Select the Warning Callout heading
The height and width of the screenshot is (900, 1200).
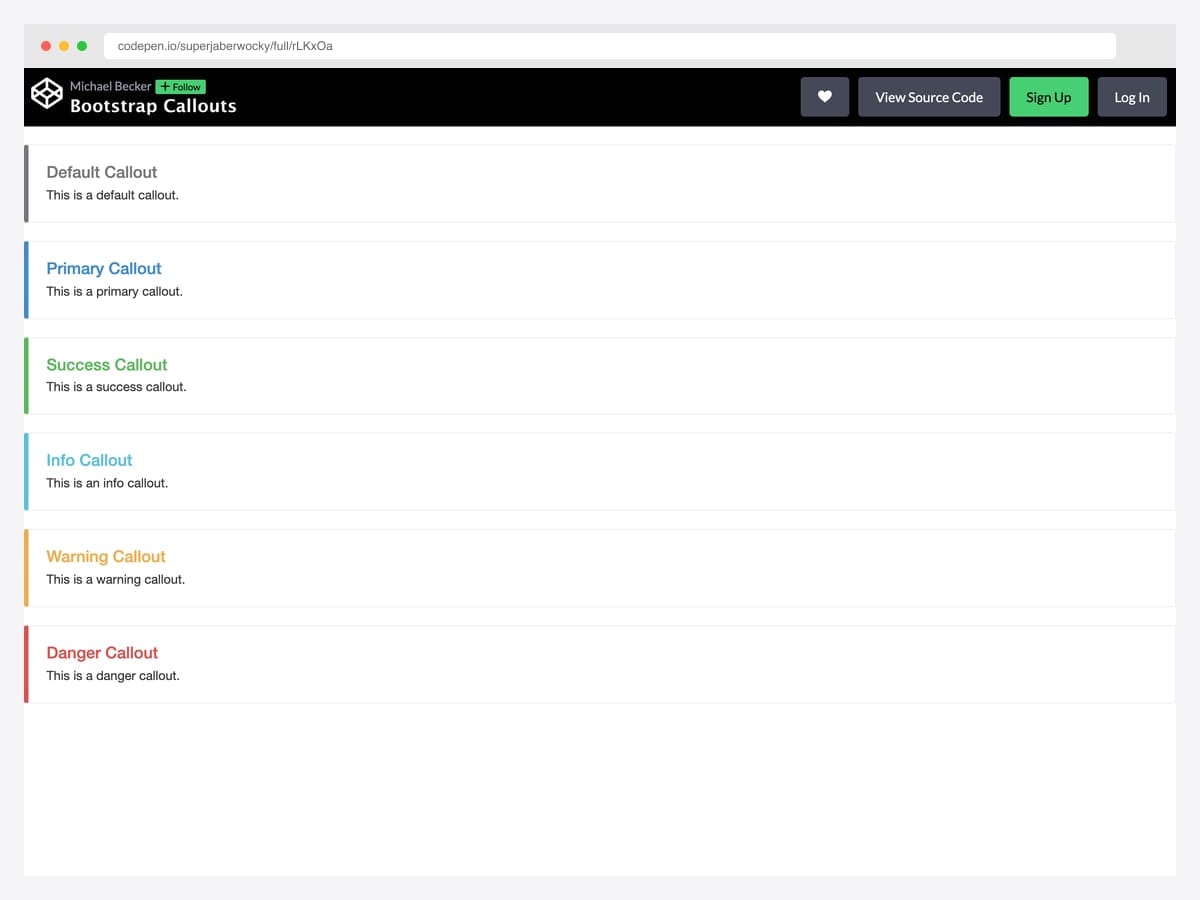(106, 557)
